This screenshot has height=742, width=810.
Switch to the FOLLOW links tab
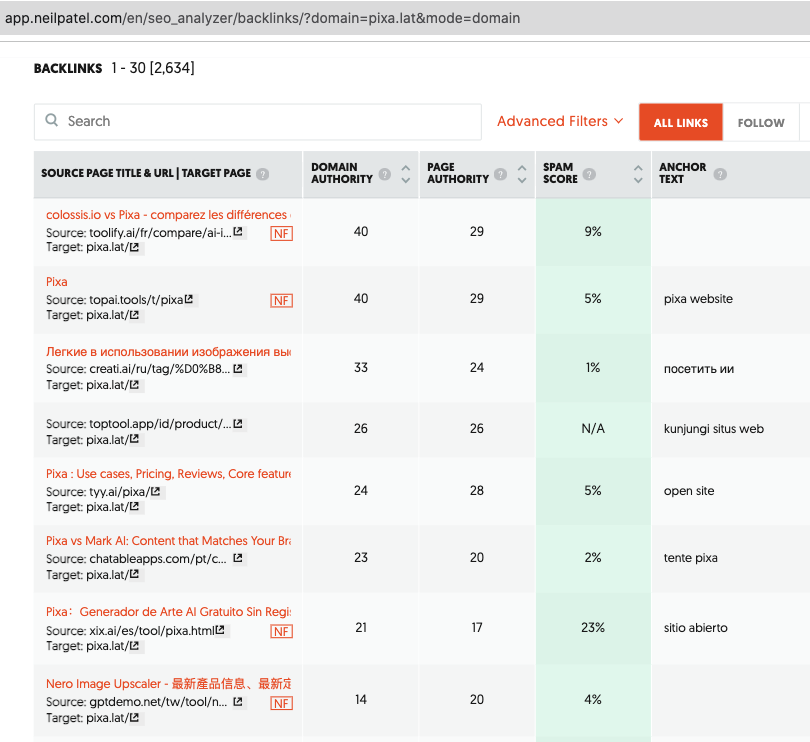(761, 122)
